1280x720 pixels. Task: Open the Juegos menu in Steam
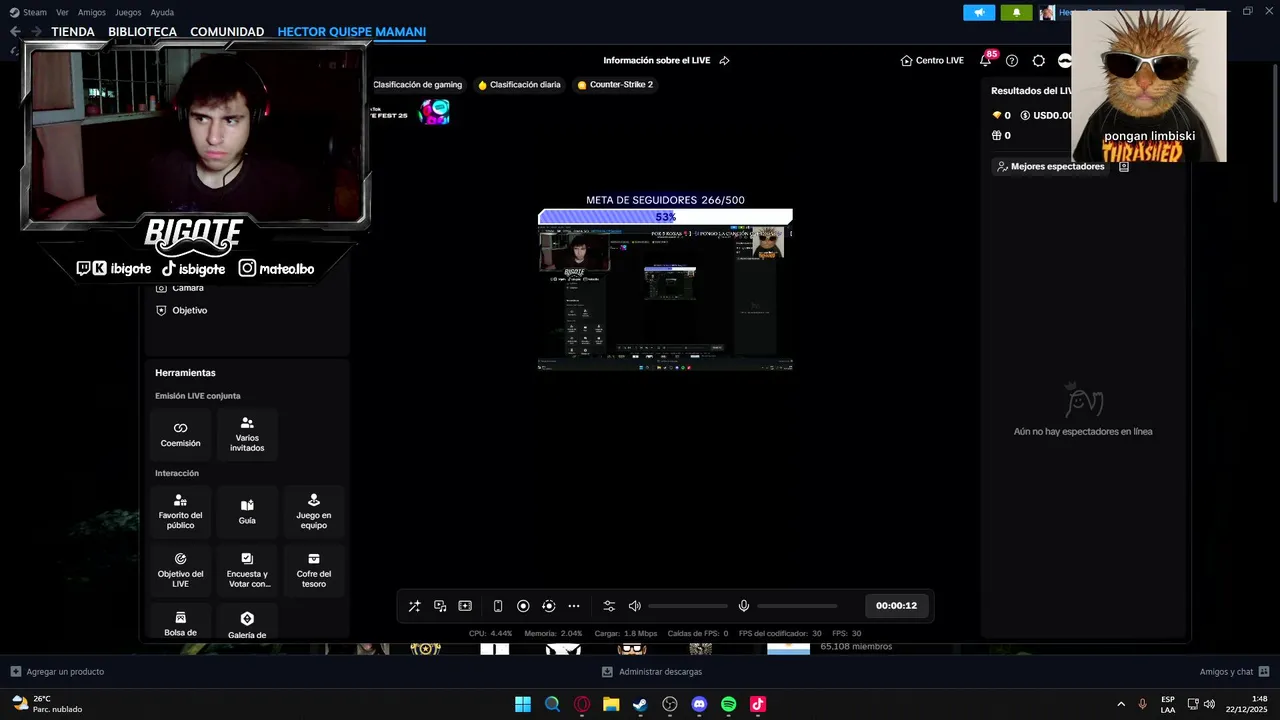tap(128, 12)
